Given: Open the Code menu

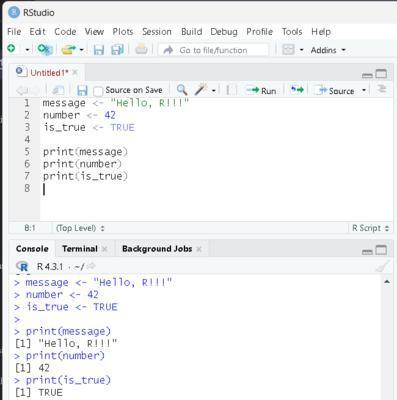Looking at the screenshot, I should click(65, 32).
